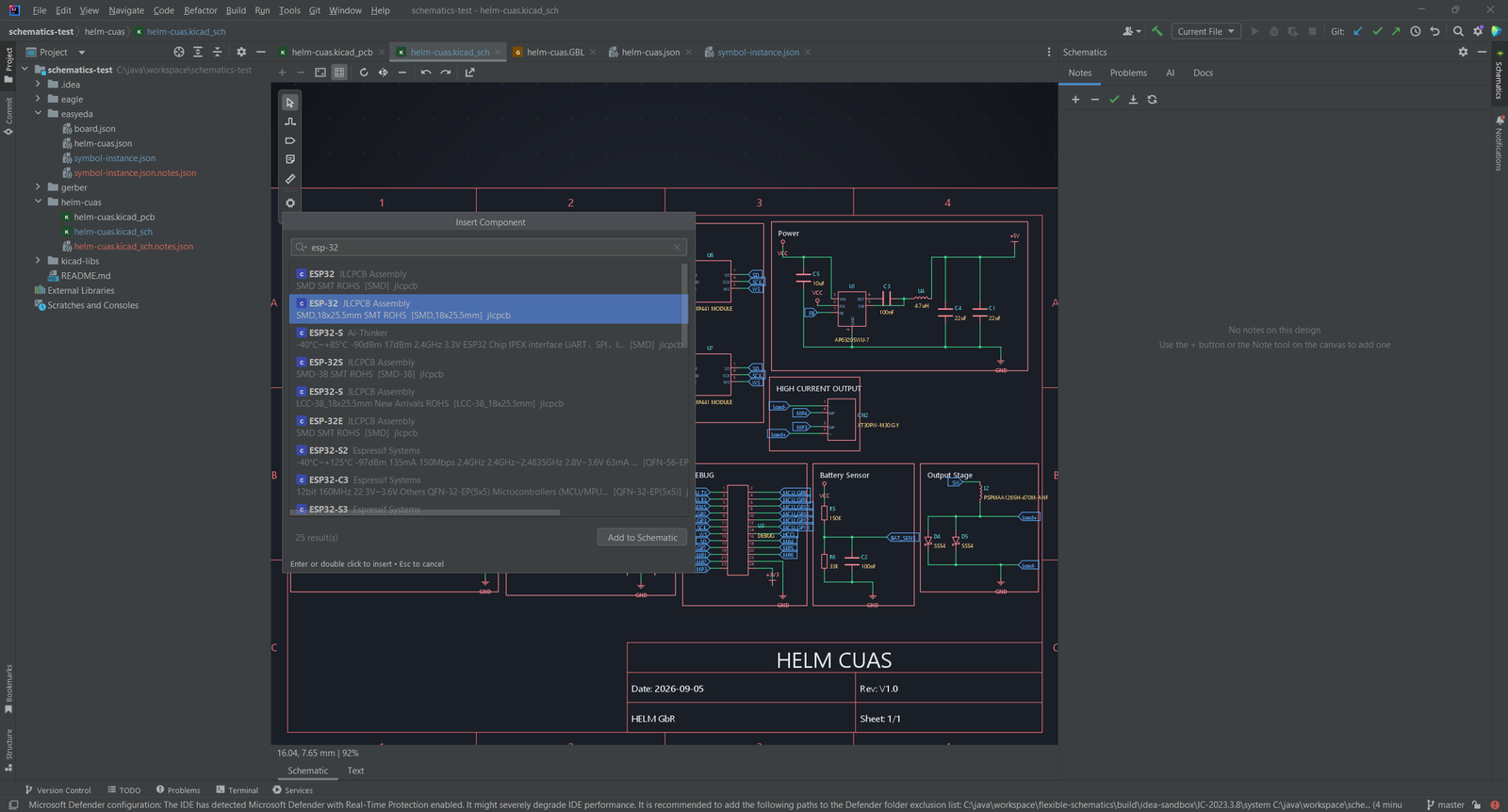Open the Current File run configuration dropdown
This screenshot has width=1508, height=812.
click(x=1205, y=31)
